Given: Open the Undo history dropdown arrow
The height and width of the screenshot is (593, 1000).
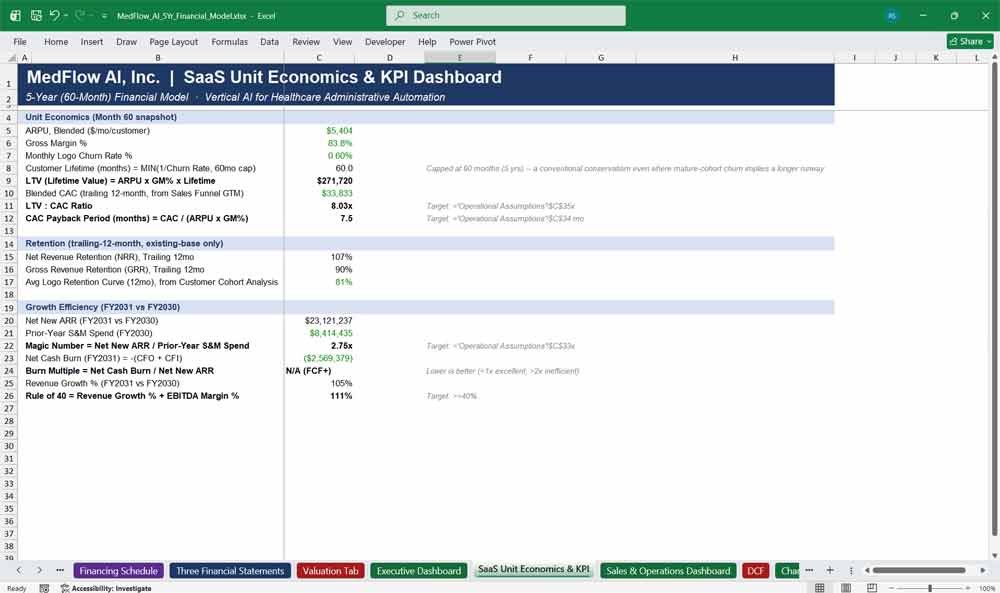Looking at the screenshot, I should [x=66, y=15].
